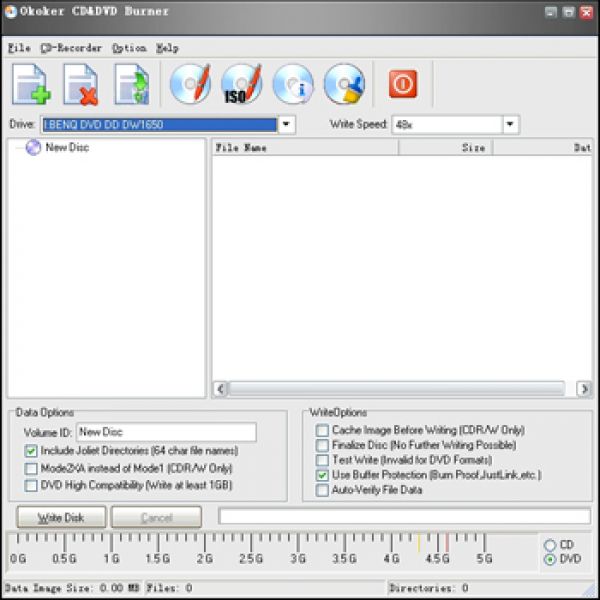The image size is (600, 600).
Task: Open the Help menu
Action: coord(167,48)
